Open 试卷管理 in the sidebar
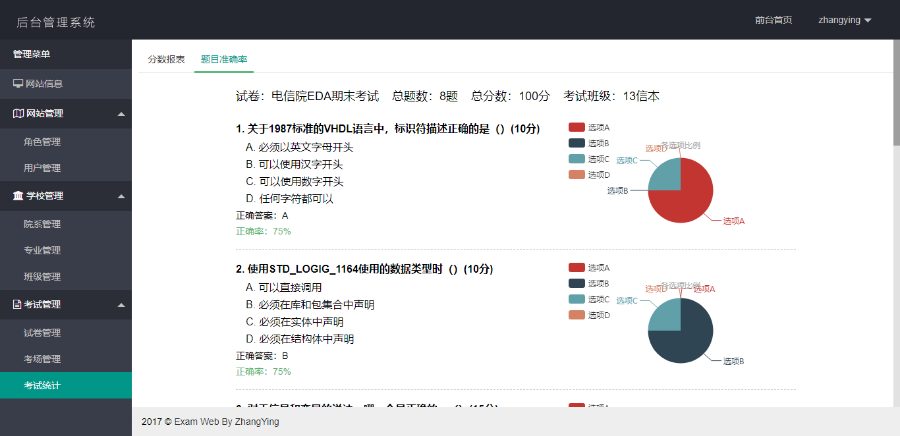The width and height of the screenshot is (900, 436). (x=66, y=333)
